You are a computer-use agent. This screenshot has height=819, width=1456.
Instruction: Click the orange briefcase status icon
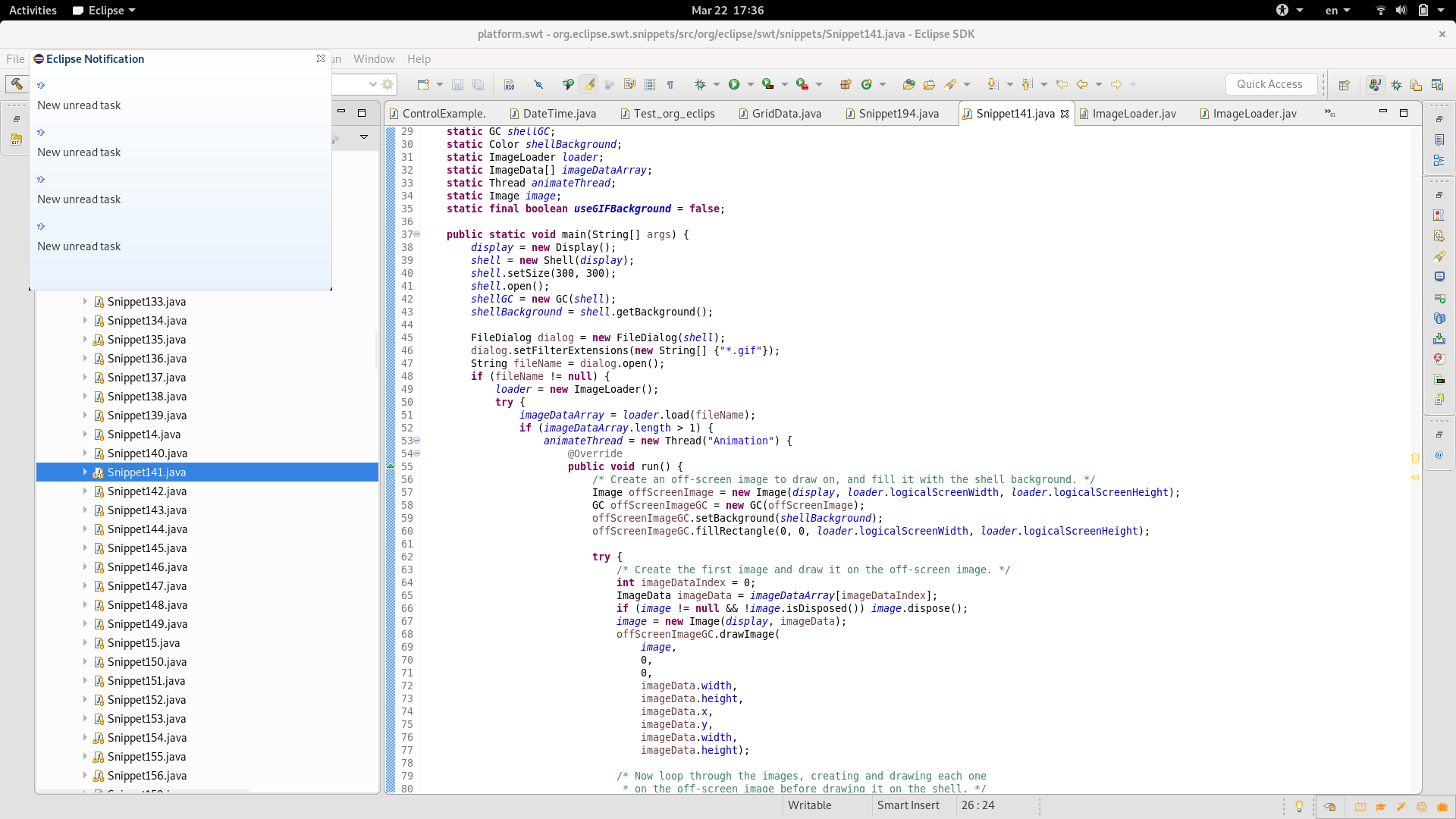coord(1442,807)
